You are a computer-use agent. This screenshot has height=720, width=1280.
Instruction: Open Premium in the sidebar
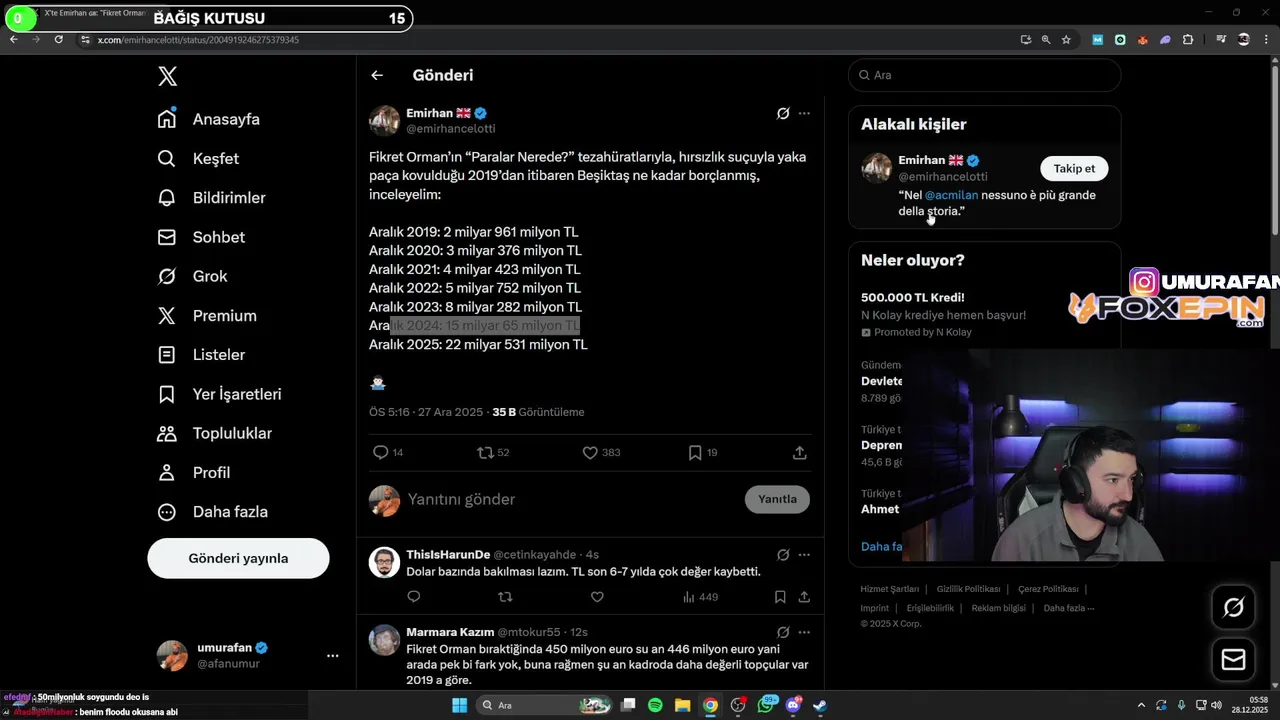click(x=208, y=315)
